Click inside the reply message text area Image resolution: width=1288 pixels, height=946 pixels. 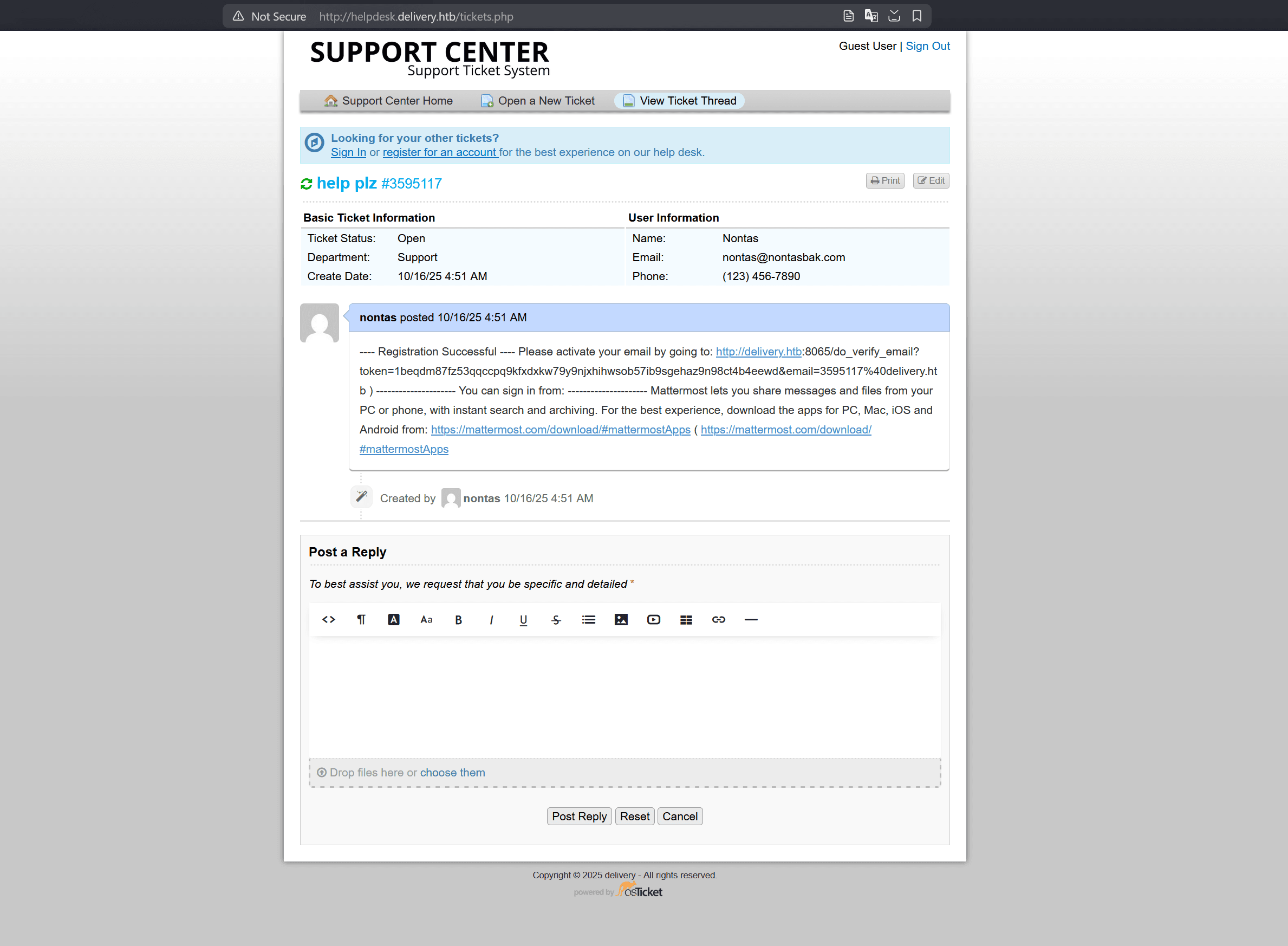pyautogui.click(x=624, y=696)
